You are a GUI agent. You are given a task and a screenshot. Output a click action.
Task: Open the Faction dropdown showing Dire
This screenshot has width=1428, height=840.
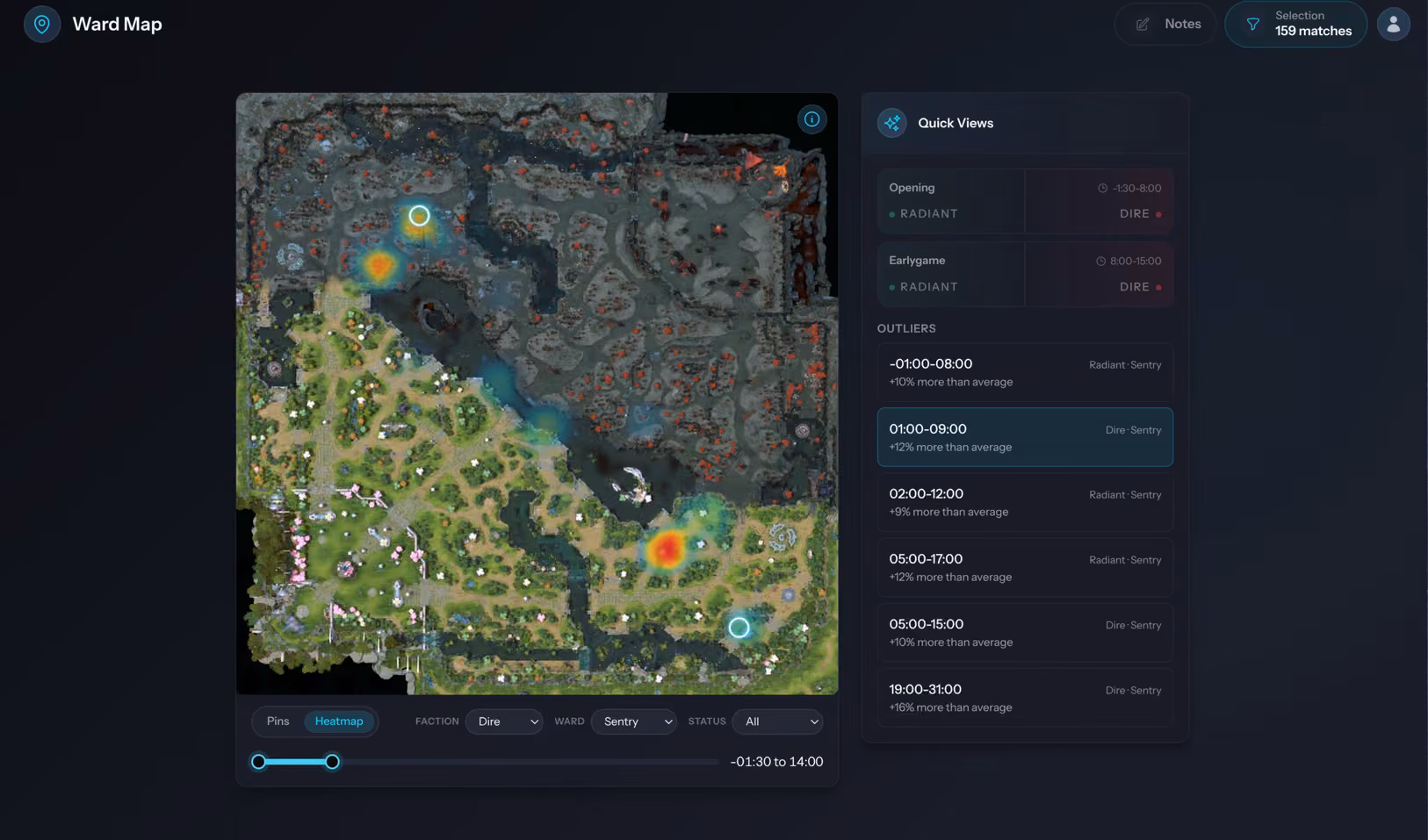coord(504,722)
